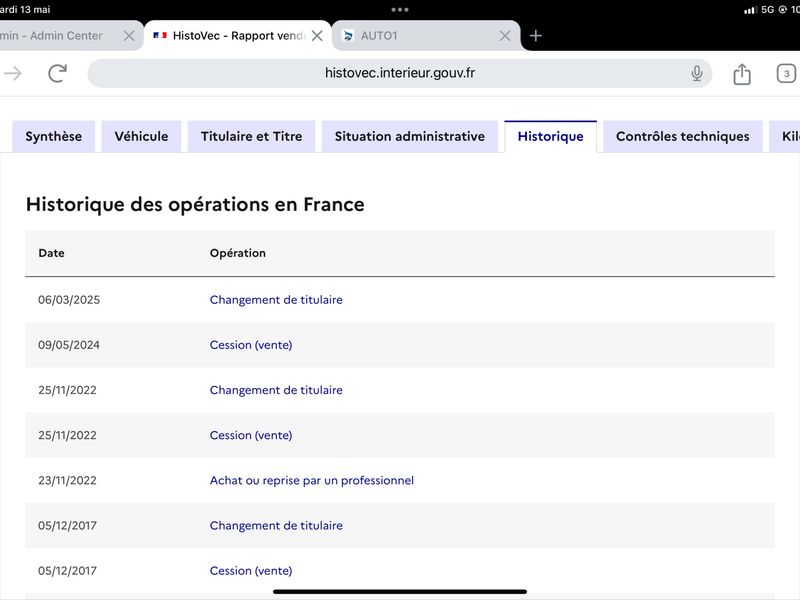Tap the date shown in status bar
Image resolution: width=800 pixels, height=600 pixels.
pos(26,9)
